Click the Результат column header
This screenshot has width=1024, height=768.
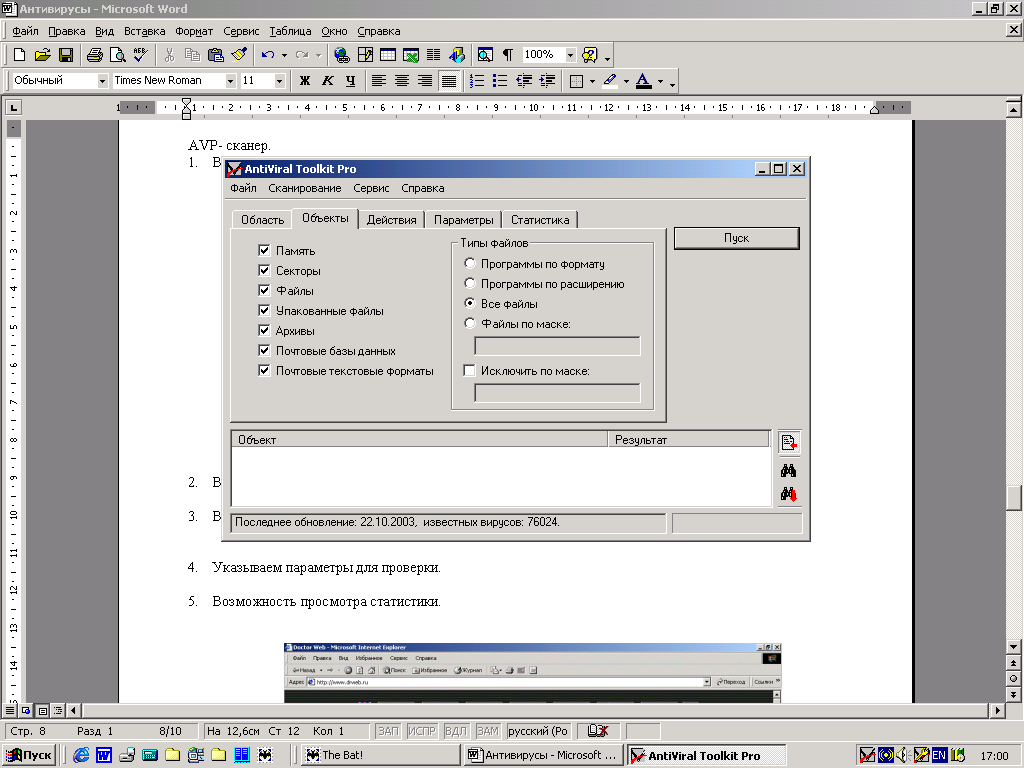point(689,440)
